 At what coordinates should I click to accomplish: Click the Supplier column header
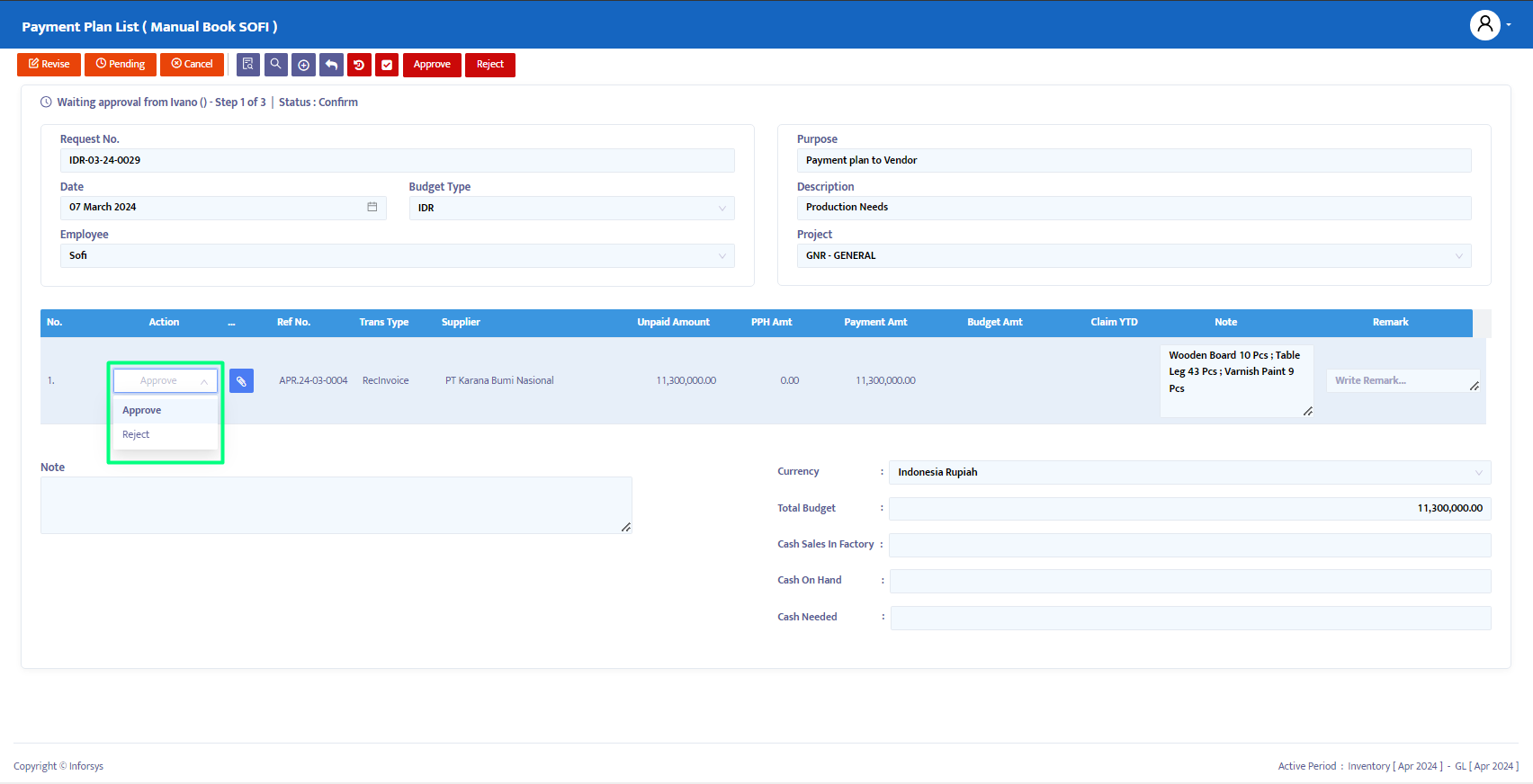[461, 322]
